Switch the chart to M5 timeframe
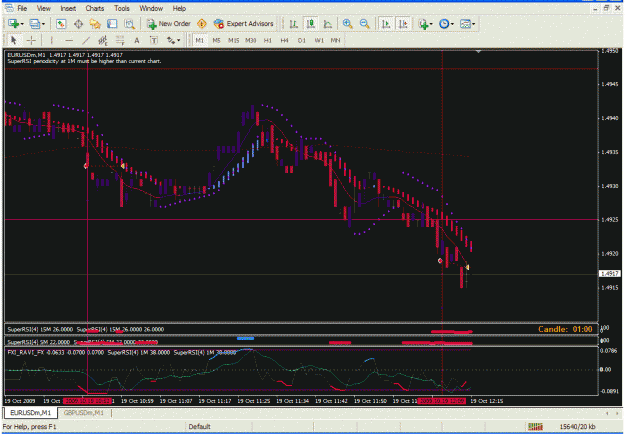Viewport: 625px width, 434px height. (x=216, y=40)
